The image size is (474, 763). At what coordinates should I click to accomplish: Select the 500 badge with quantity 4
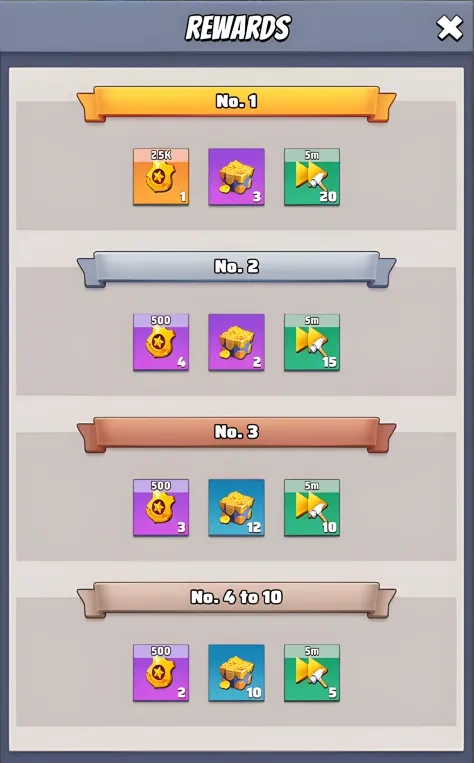pos(161,342)
